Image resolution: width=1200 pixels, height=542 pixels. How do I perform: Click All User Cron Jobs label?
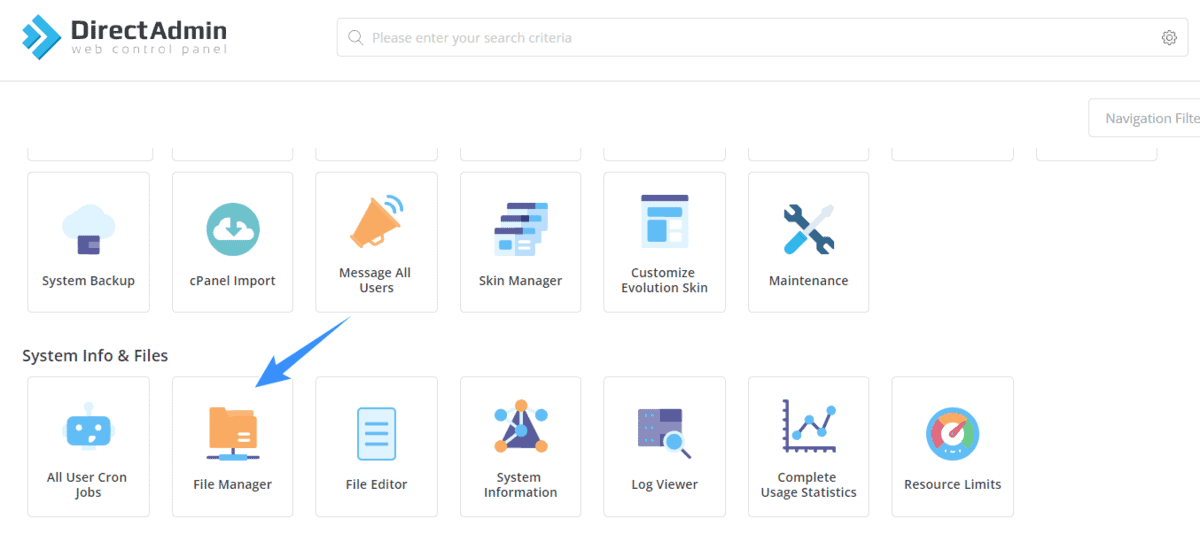[x=88, y=485]
